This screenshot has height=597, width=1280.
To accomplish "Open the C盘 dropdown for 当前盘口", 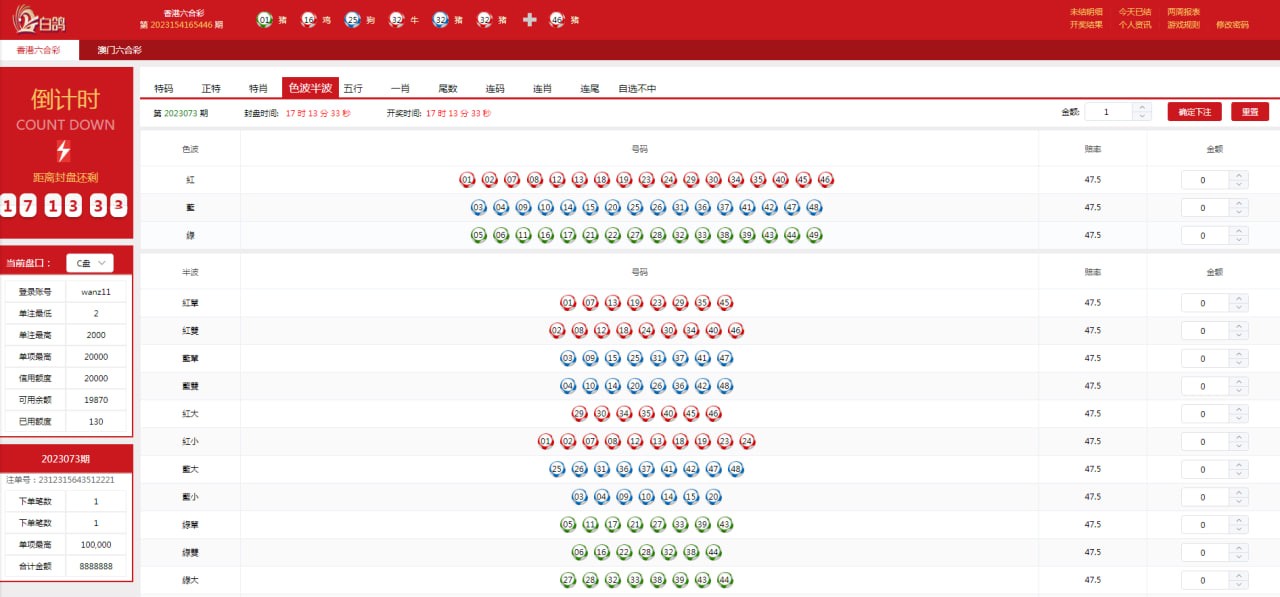I will click(x=90, y=263).
